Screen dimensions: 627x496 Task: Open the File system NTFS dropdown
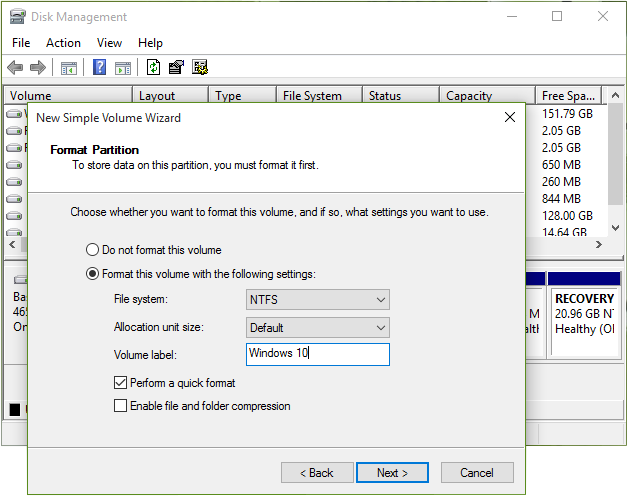point(317,299)
